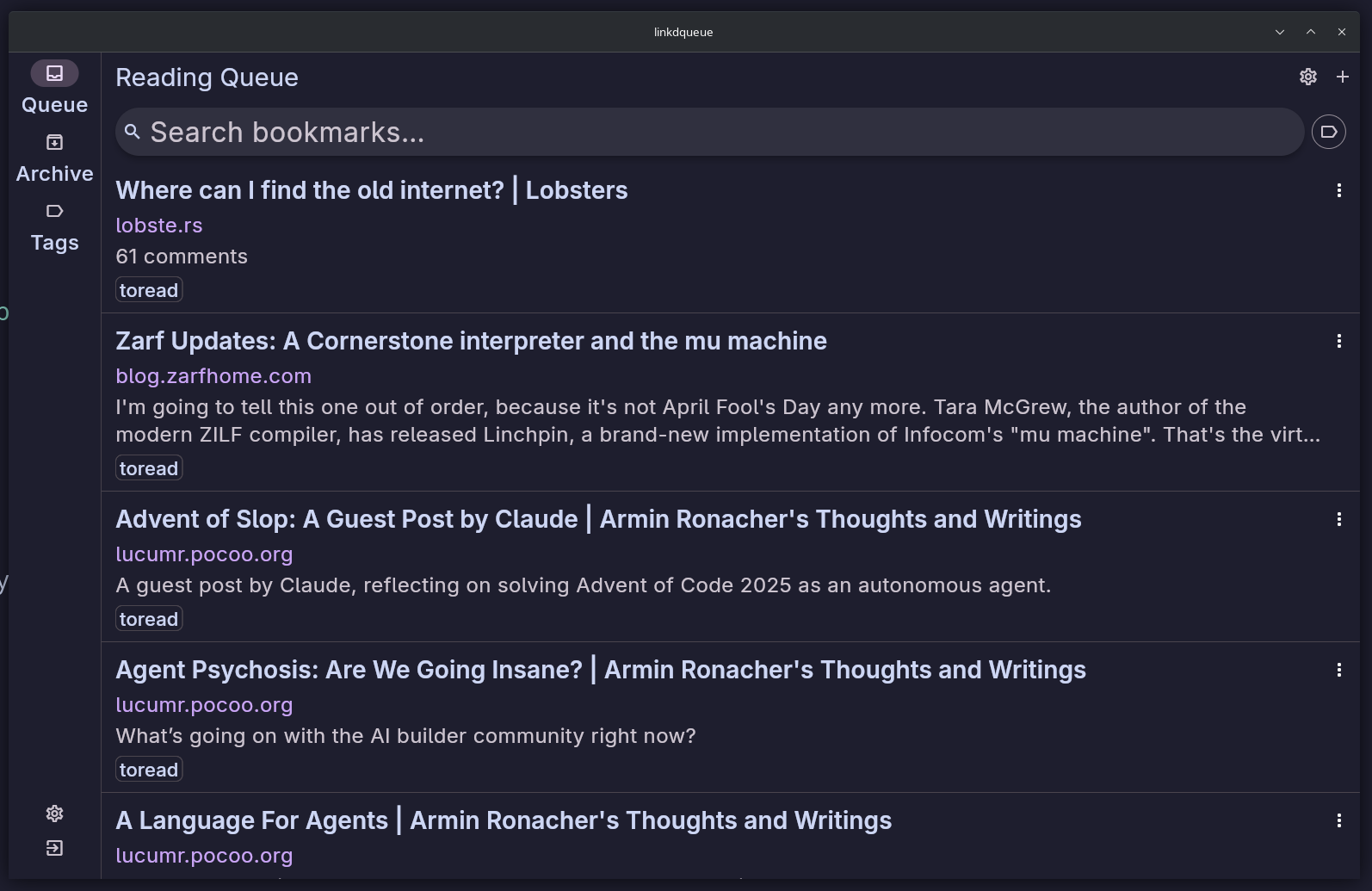The image size is (1372, 891).
Task: Open three-dot menu for Zarf Updates bookmark
Action: pos(1339,341)
